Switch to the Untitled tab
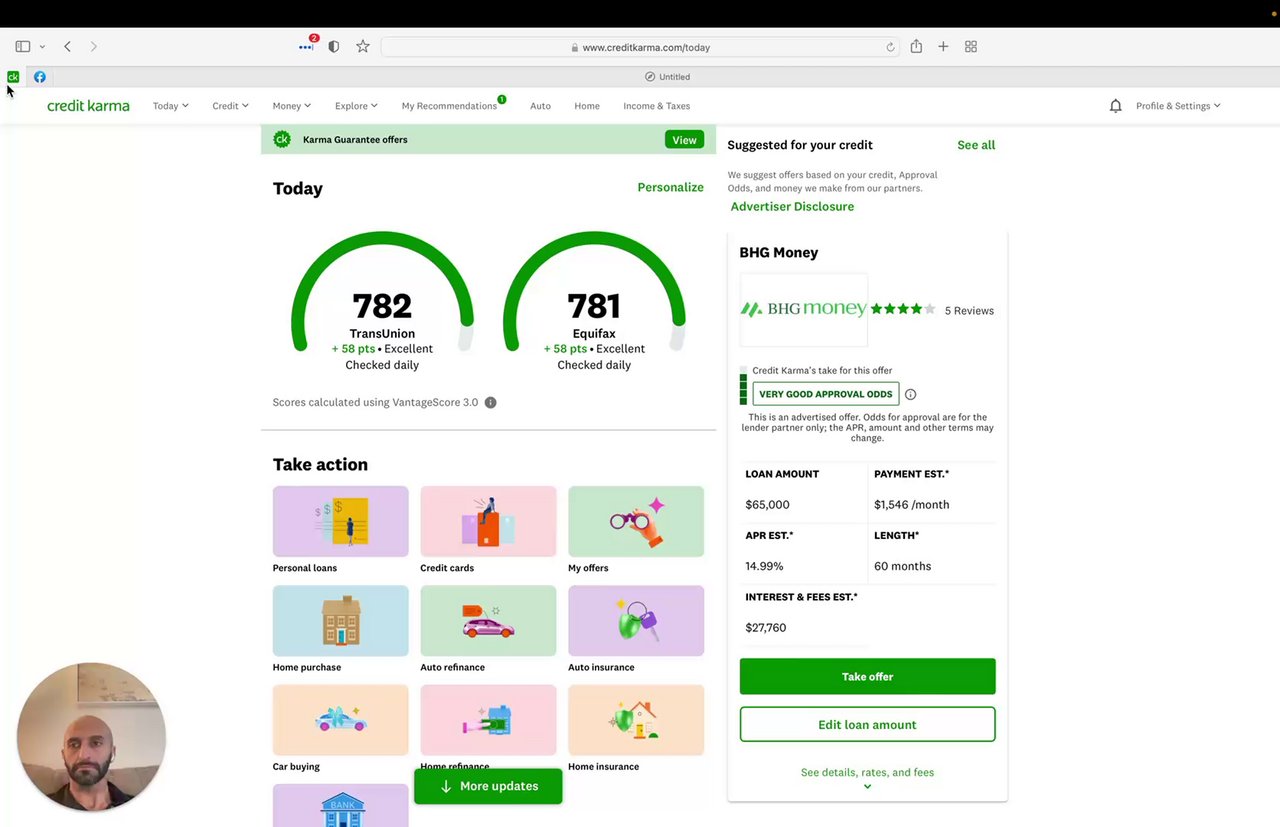 tap(667, 77)
